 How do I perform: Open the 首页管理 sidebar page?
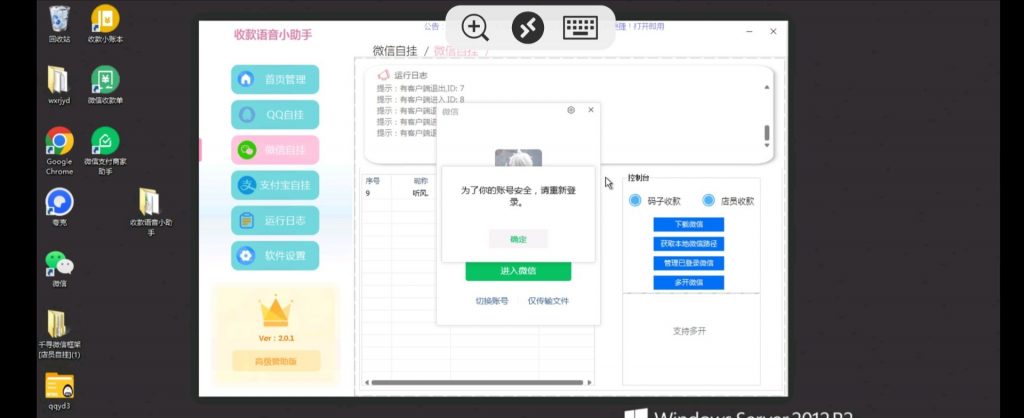pos(275,80)
